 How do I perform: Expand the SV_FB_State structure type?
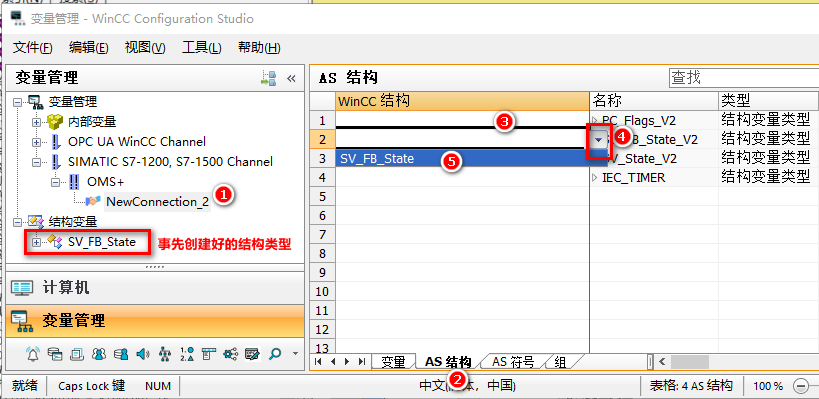pyautogui.click(x=37, y=242)
